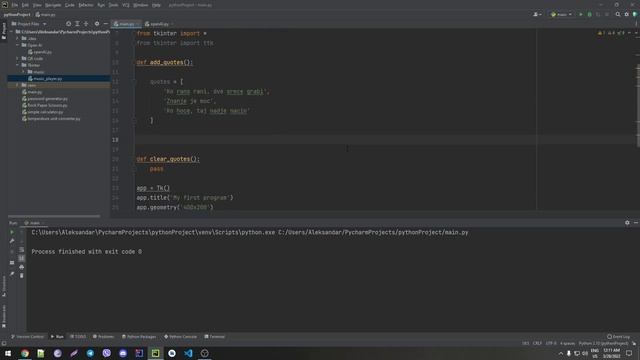Viewport: 640px width, 360px height.
Task: Open the View menu
Action: click(37, 5)
